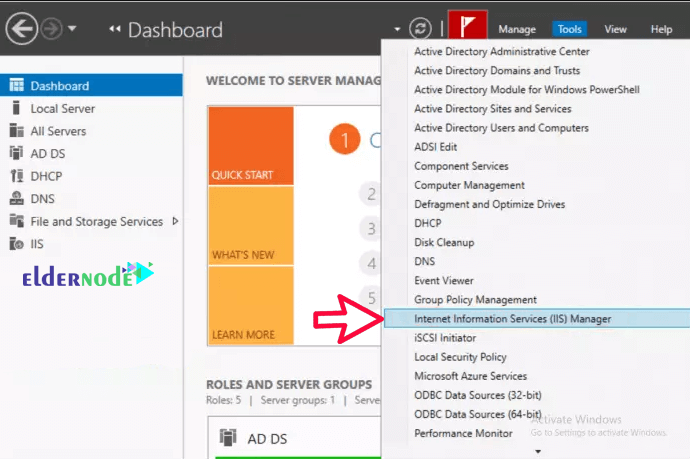Click the breadcrumb double-arrow before Dashboard
The height and width of the screenshot is (459, 690).
[x=115, y=29]
